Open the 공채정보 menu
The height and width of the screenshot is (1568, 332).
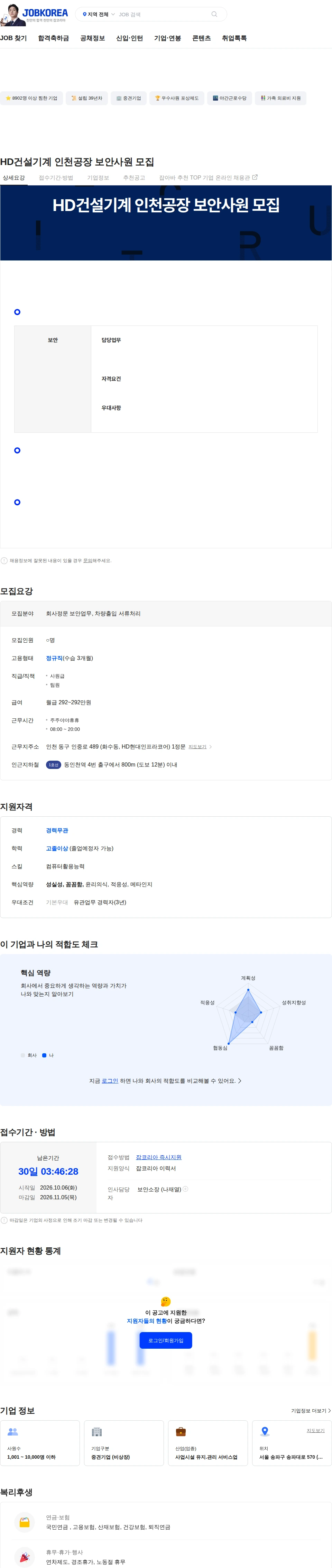point(92,38)
